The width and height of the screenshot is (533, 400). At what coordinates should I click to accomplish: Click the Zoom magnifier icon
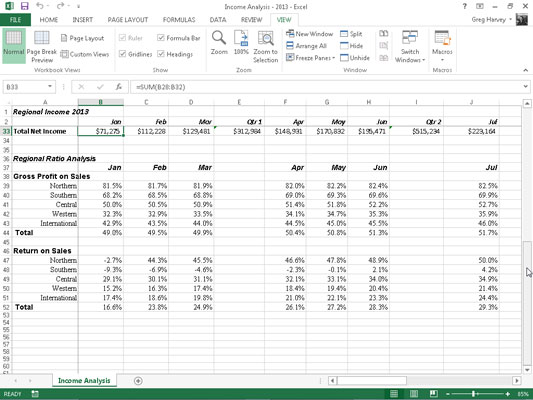[219, 38]
